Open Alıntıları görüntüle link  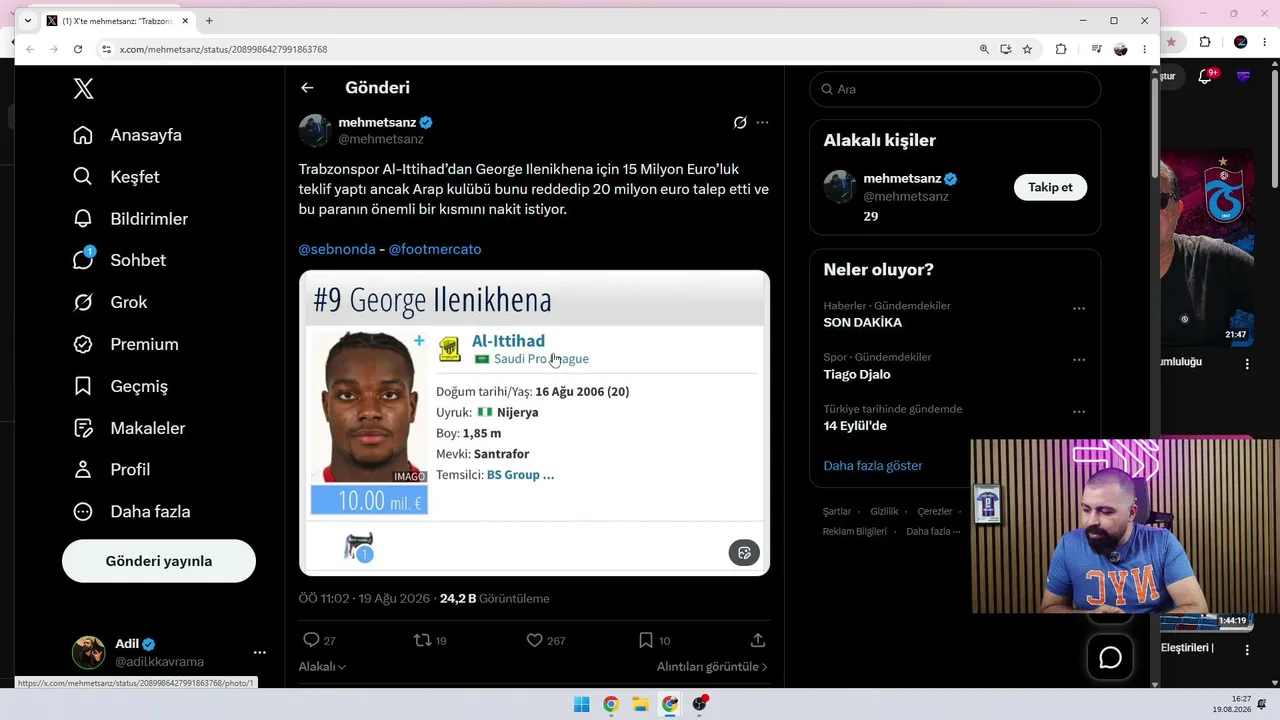[712, 667]
